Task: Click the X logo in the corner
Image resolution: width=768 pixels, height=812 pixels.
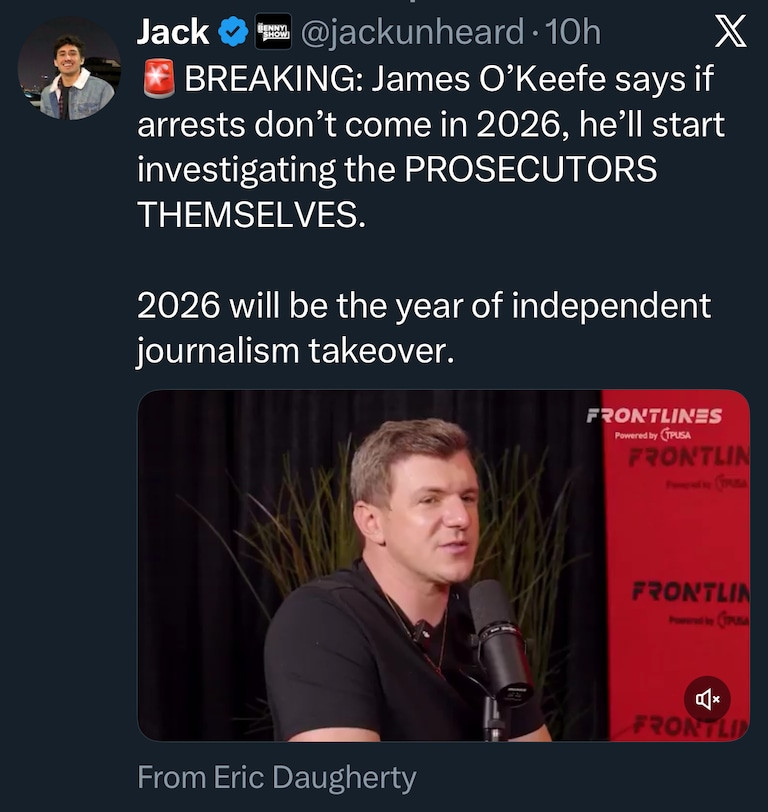Action: [731, 33]
